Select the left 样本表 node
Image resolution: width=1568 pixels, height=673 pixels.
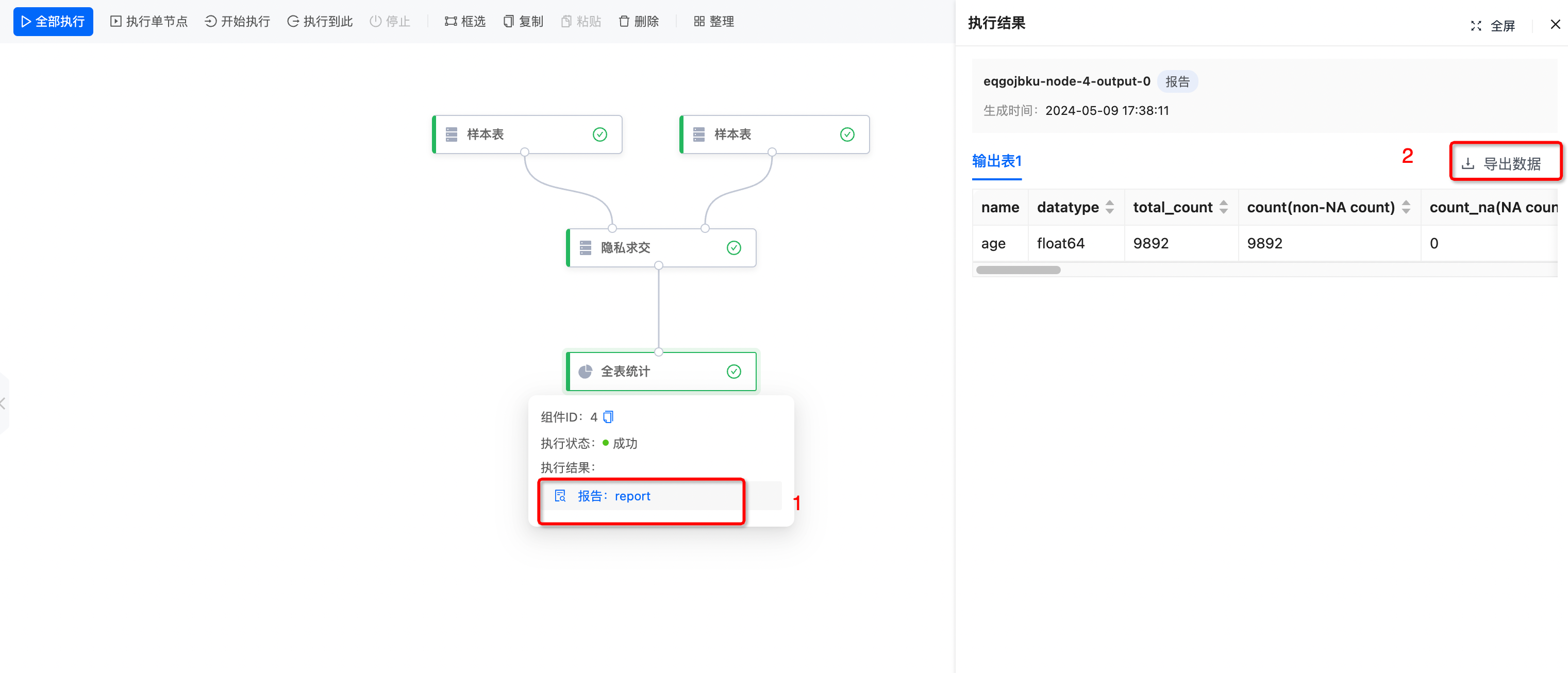pyautogui.click(x=527, y=134)
